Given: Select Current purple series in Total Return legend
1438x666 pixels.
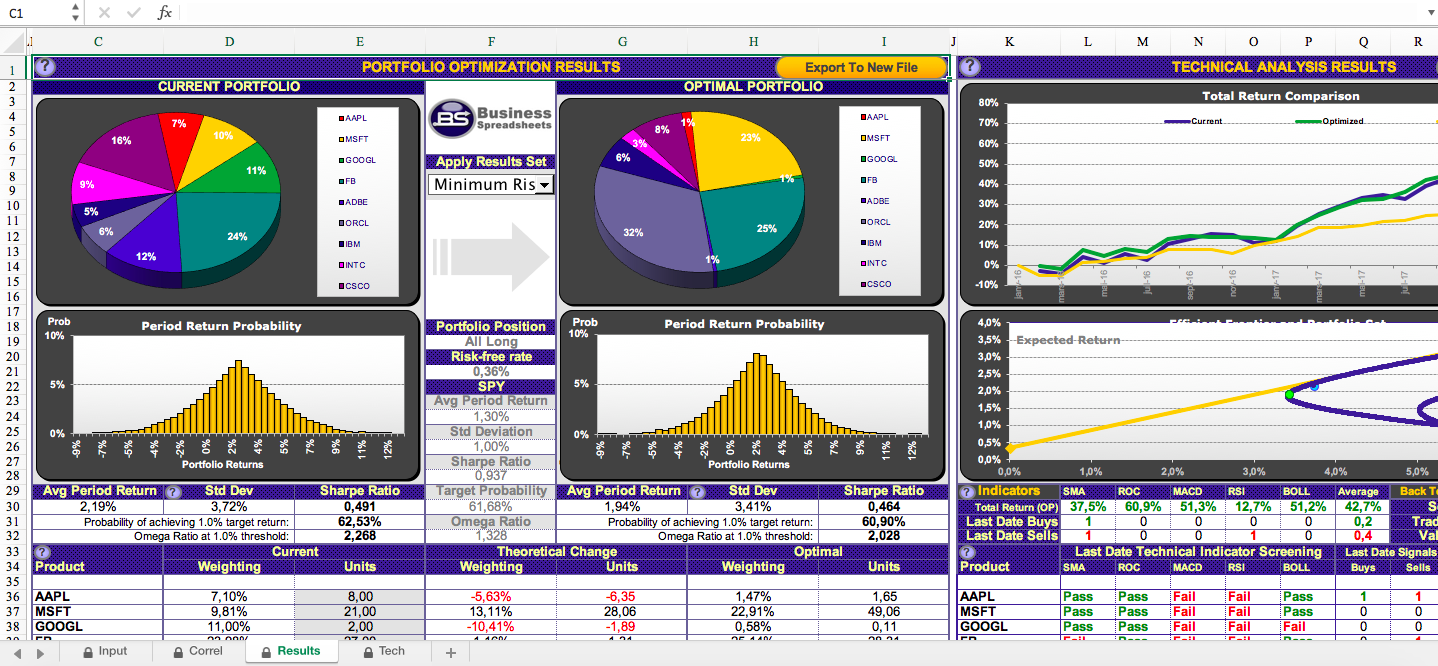Looking at the screenshot, I should point(1193,121).
